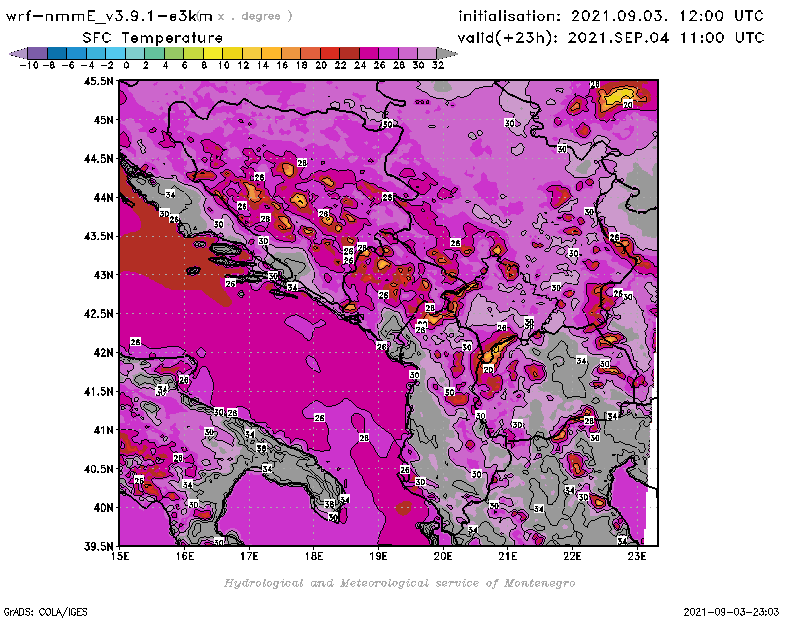Click the latitude axis label '42N'
The height and width of the screenshot is (618, 800).
103,353
